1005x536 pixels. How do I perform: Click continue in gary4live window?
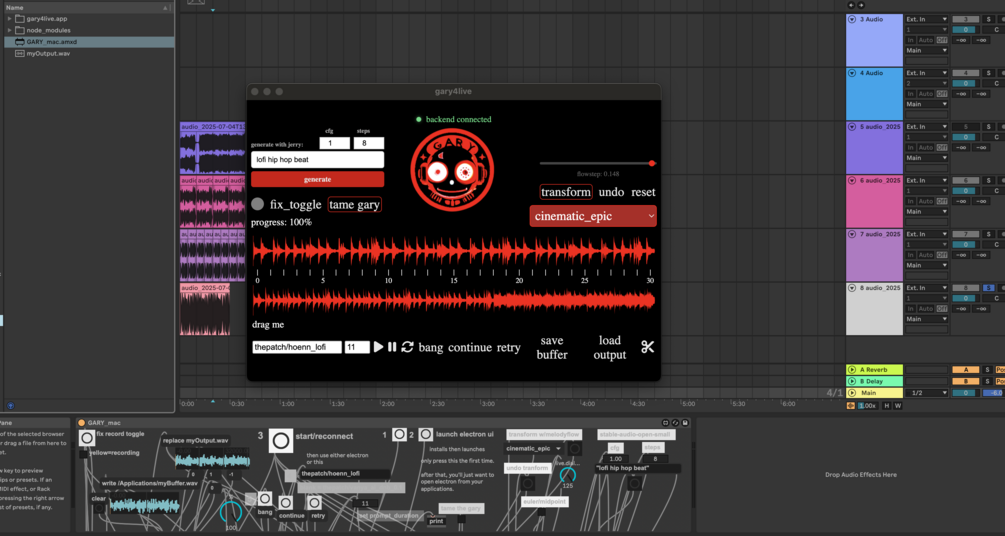click(470, 347)
